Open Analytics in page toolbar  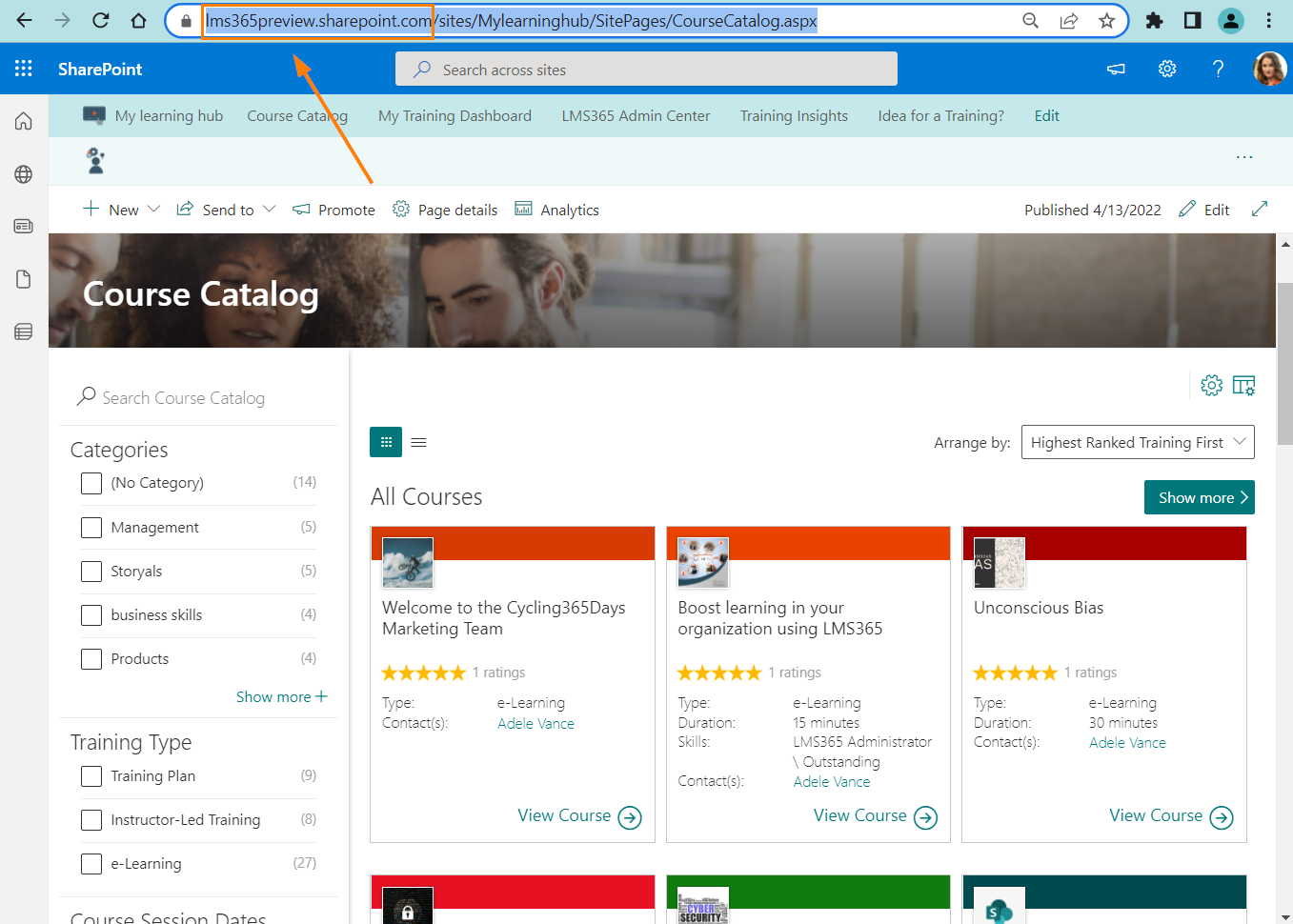click(x=556, y=210)
